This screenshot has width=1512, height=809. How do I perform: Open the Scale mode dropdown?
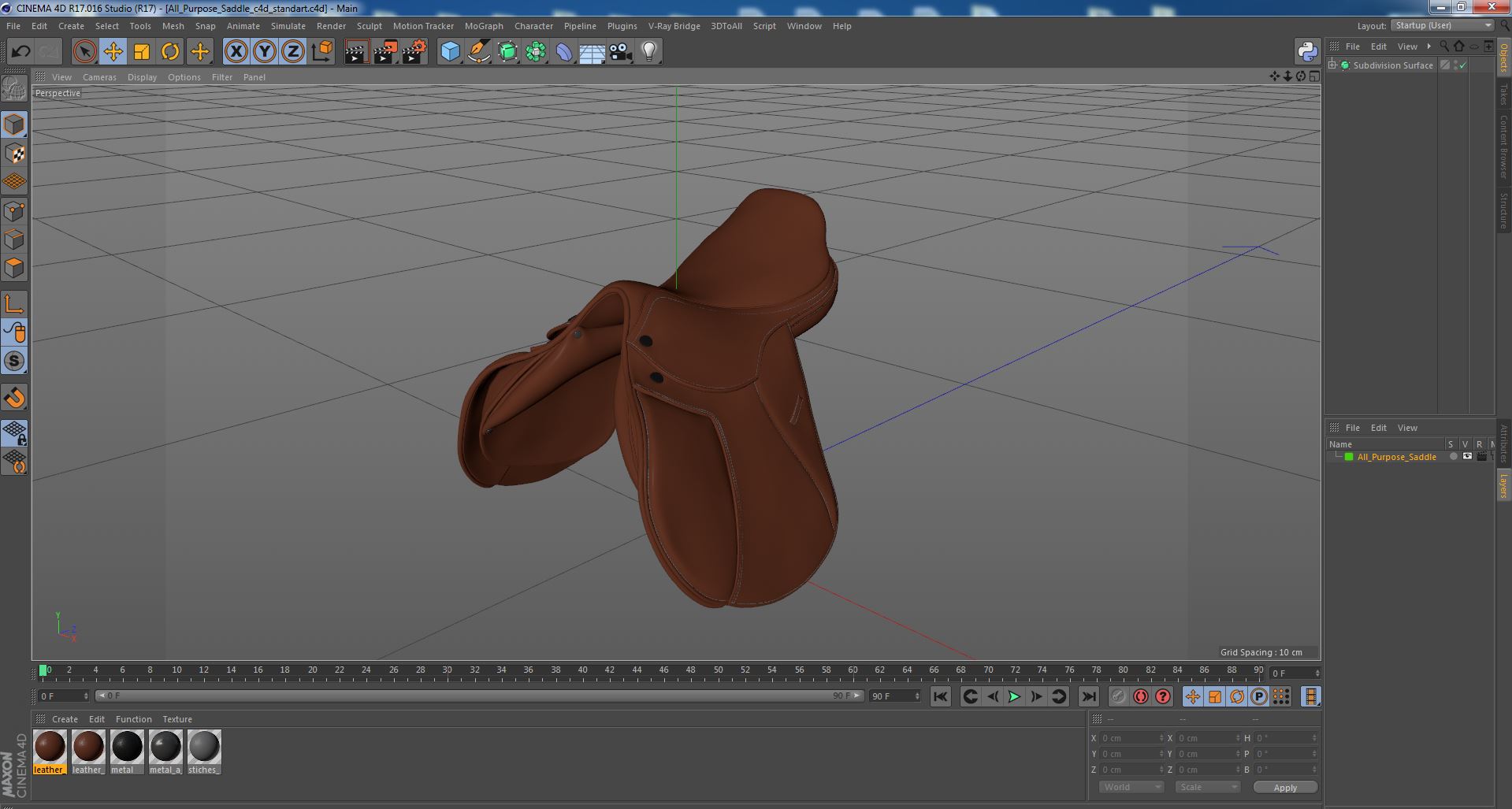pyautogui.click(x=1207, y=787)
